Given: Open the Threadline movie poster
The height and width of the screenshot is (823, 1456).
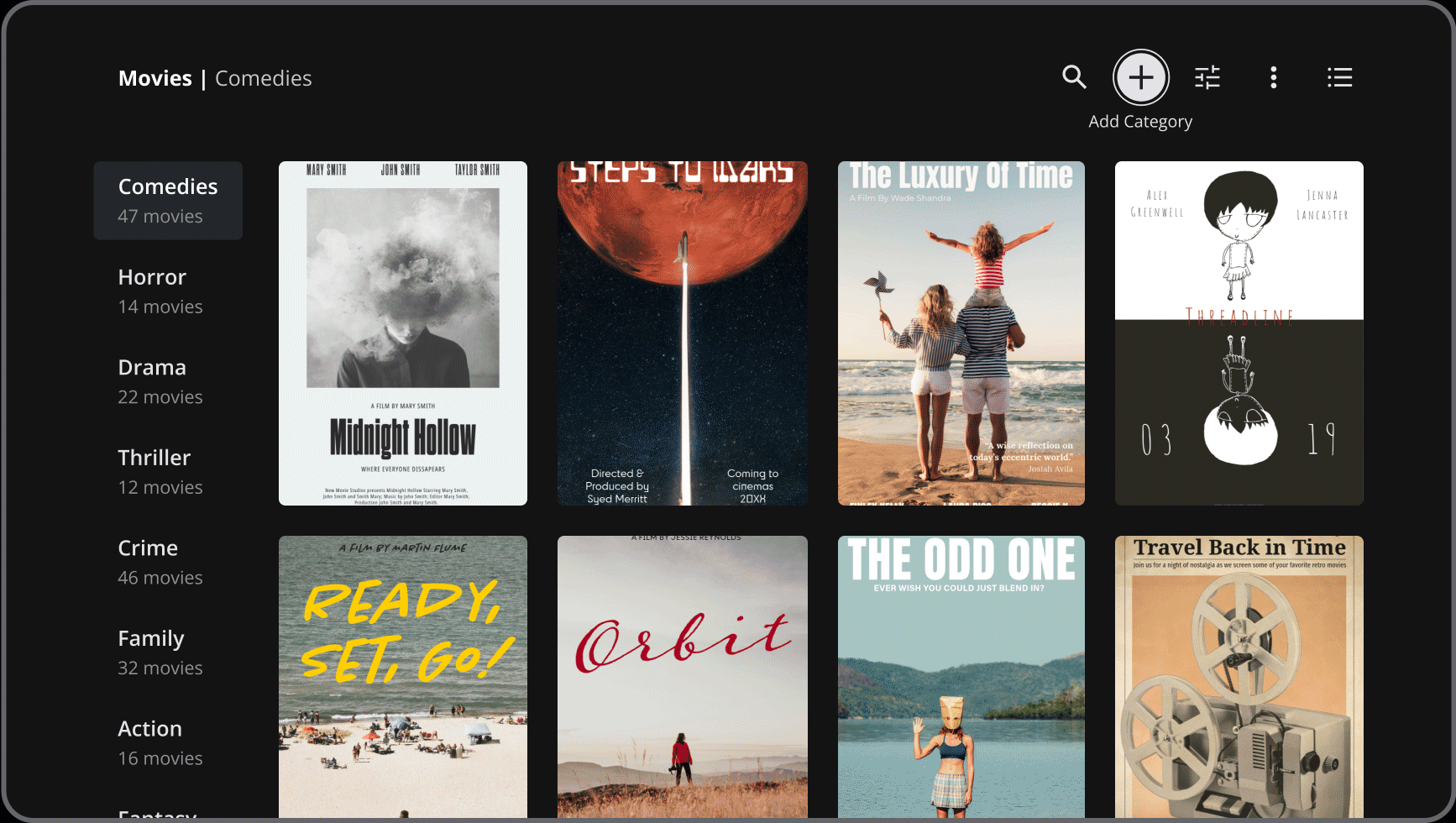Looking at the screenshot, I should (1239, 333).
